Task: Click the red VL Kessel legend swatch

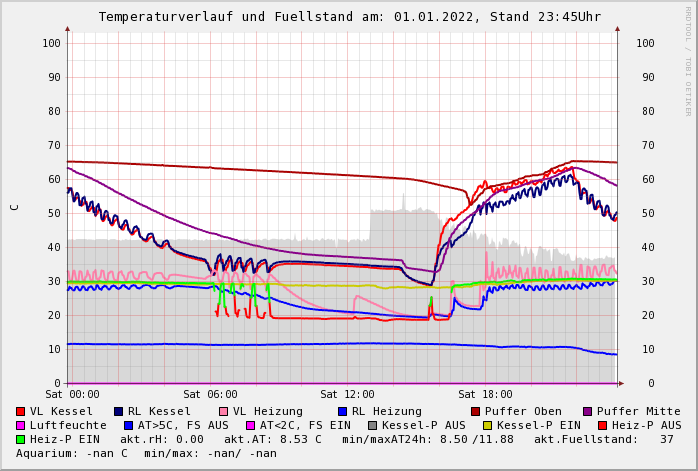Action: 21,411
